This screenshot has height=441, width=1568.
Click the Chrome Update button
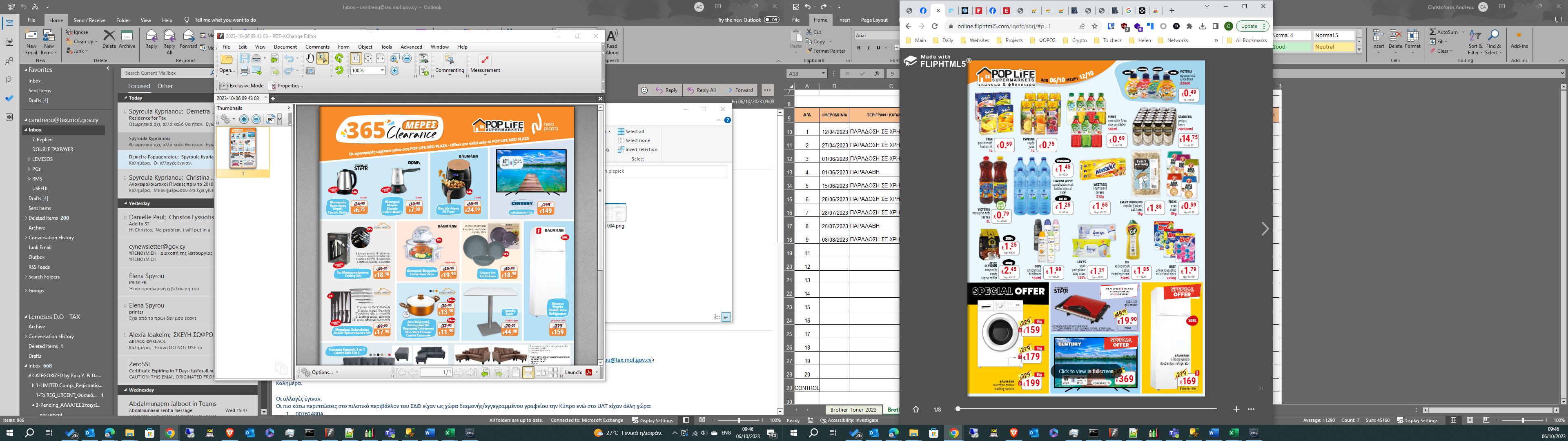coord(1249,26)
